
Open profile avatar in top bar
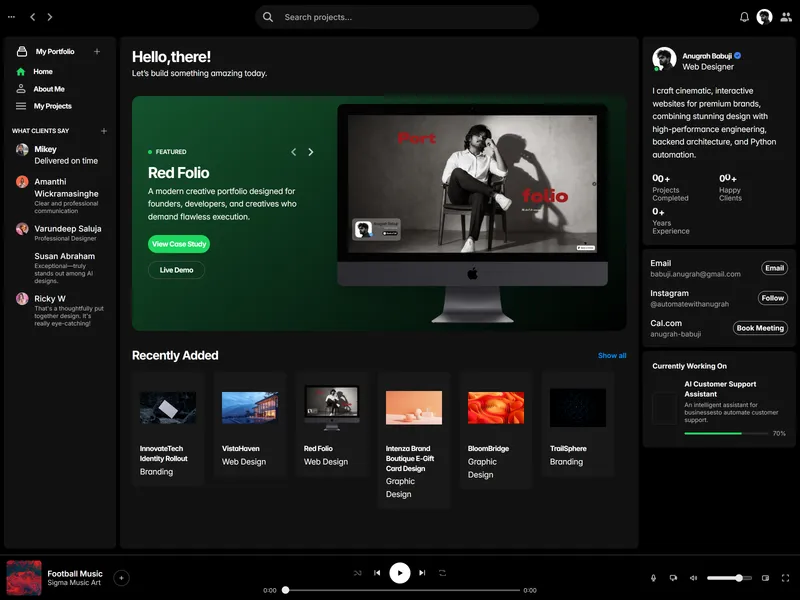coord(764,17)
